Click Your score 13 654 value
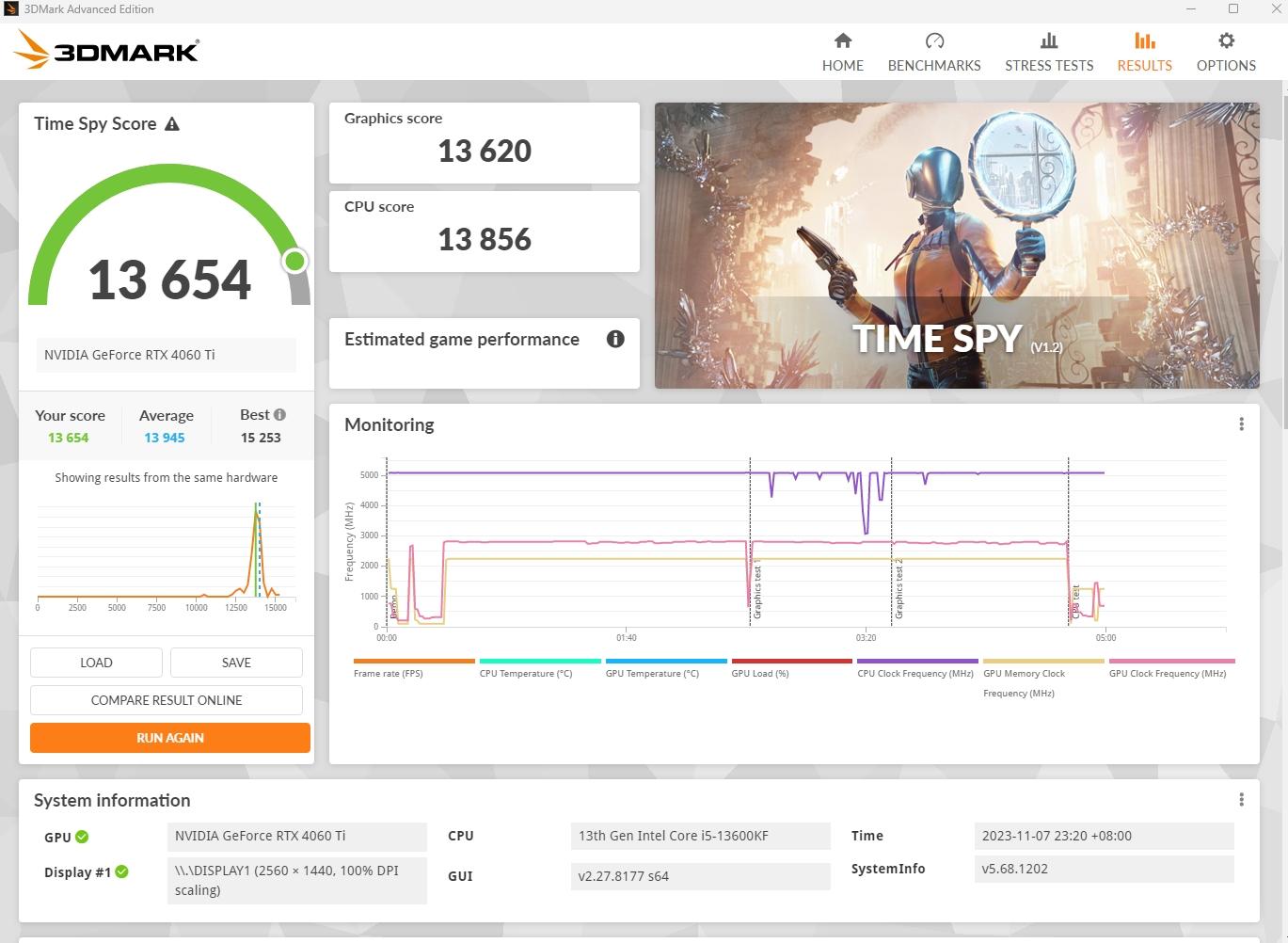Screen dimensions: 1288x943 click(69, 438)
